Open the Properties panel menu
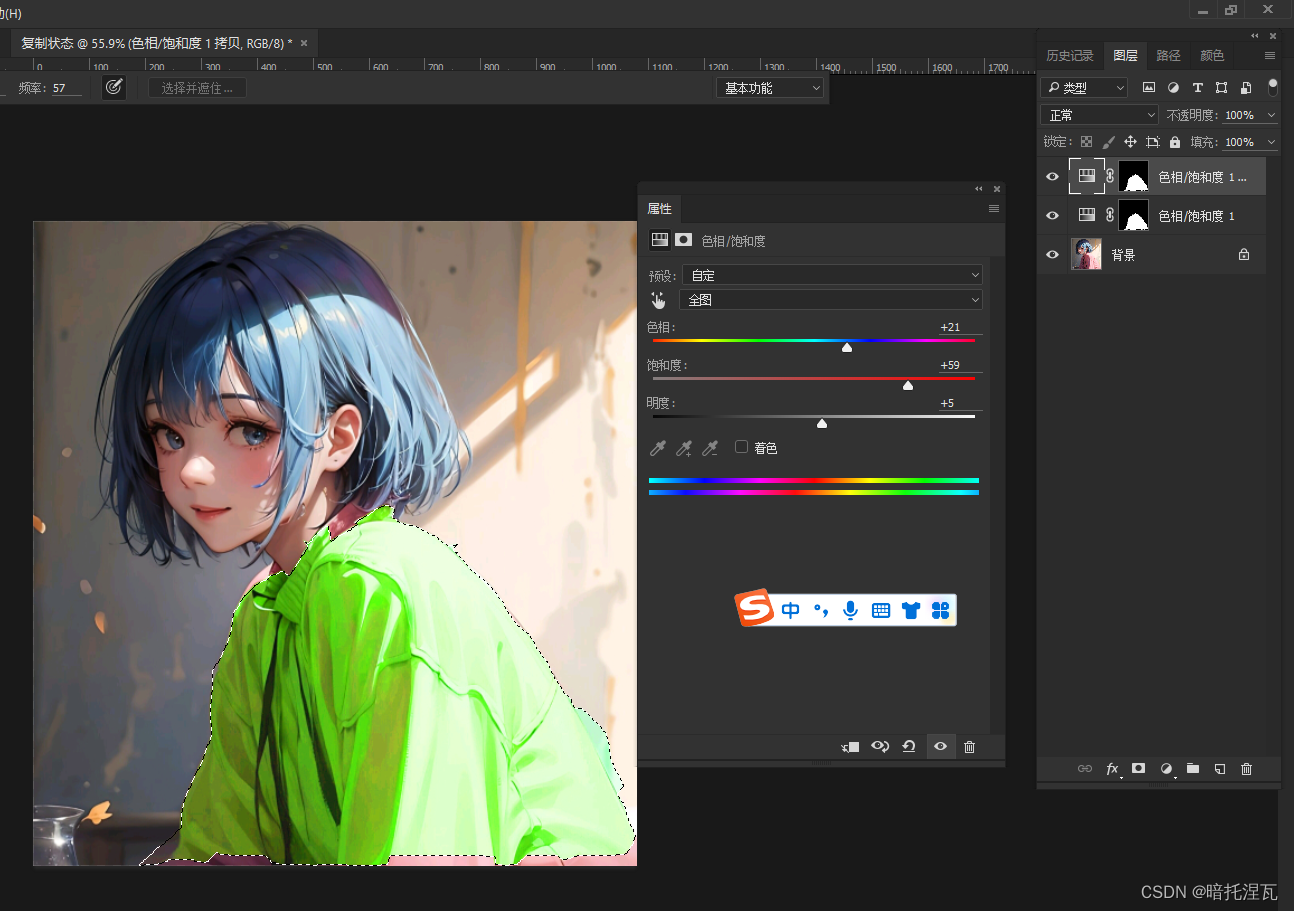This screenshot has height=911, width=1294. [x=994, y=208]
